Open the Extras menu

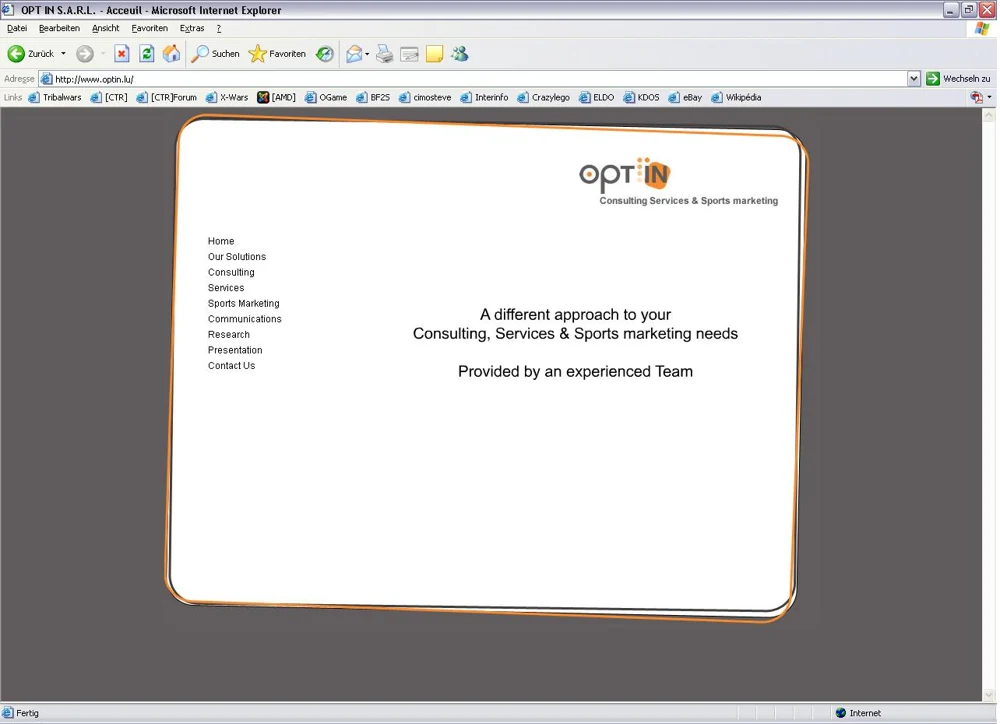(x=192, y=28)
